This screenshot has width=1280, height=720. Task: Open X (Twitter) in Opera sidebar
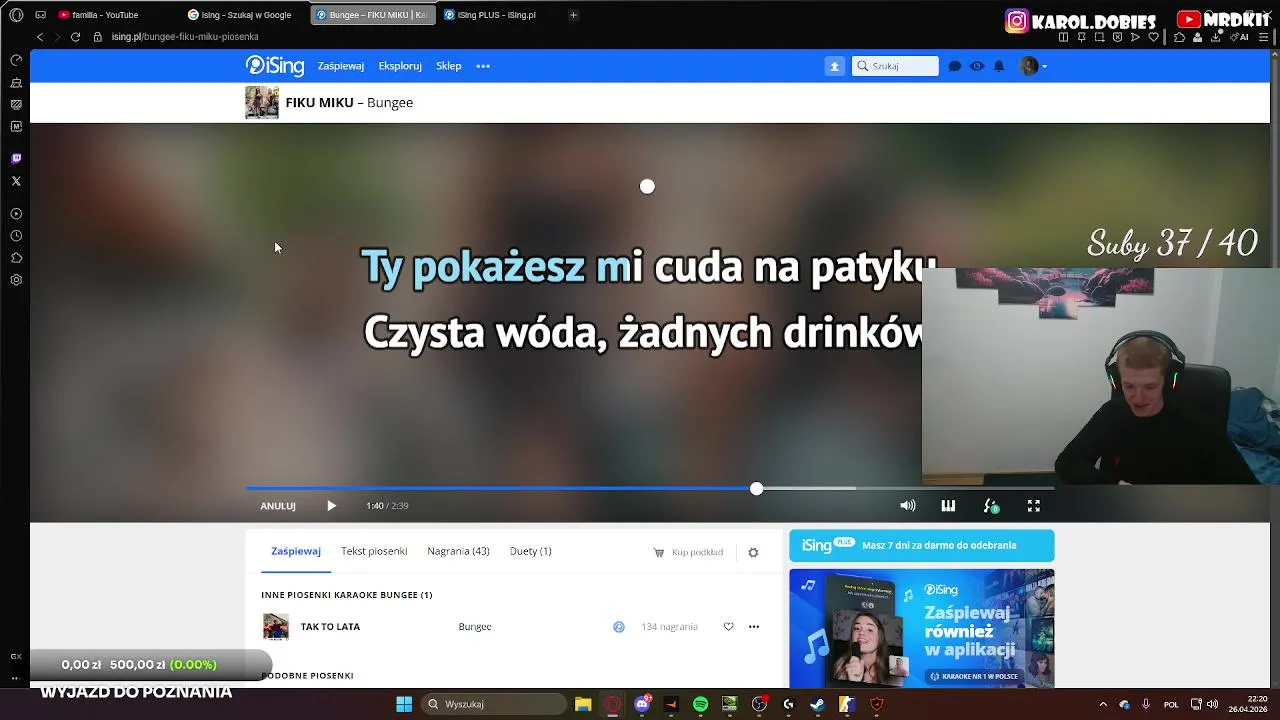16,181
